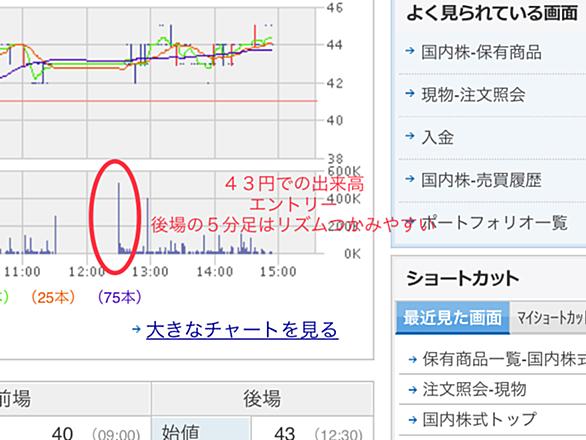Click arrow icon next to 国内株式トップ

tap(413, 420)
